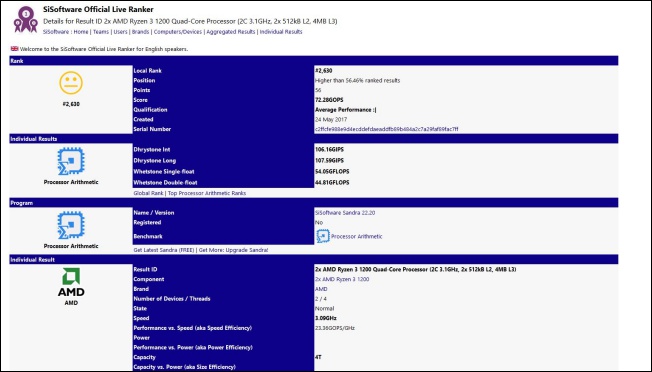Open Aggregated Results link
This screenshot has width=652, height=372.
tap(231, 32)
